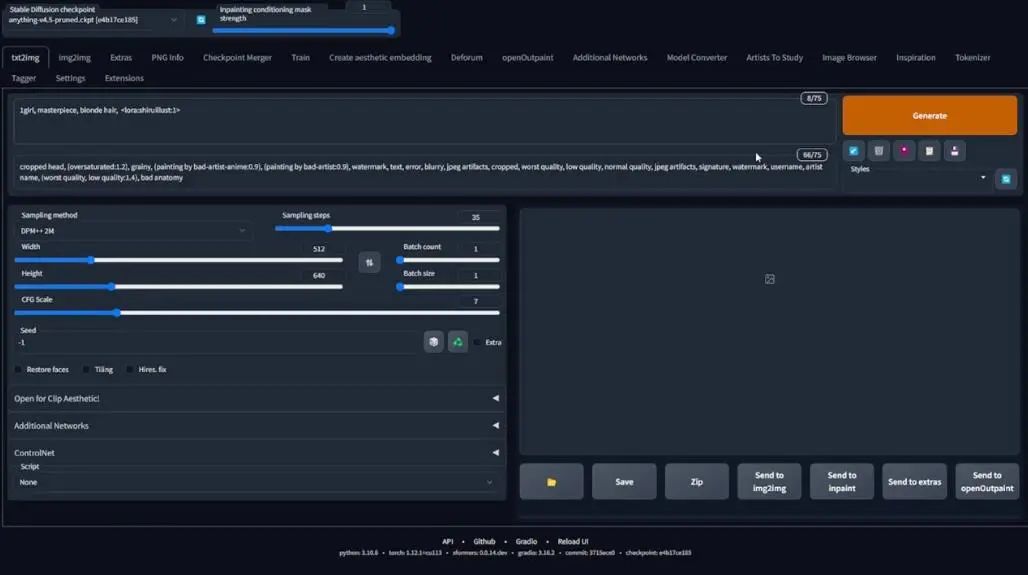Image resolution: width=1028 pixels, height=575 pixels.
Task: Open Checkpoint Merger tab
Action: [237, 58]
